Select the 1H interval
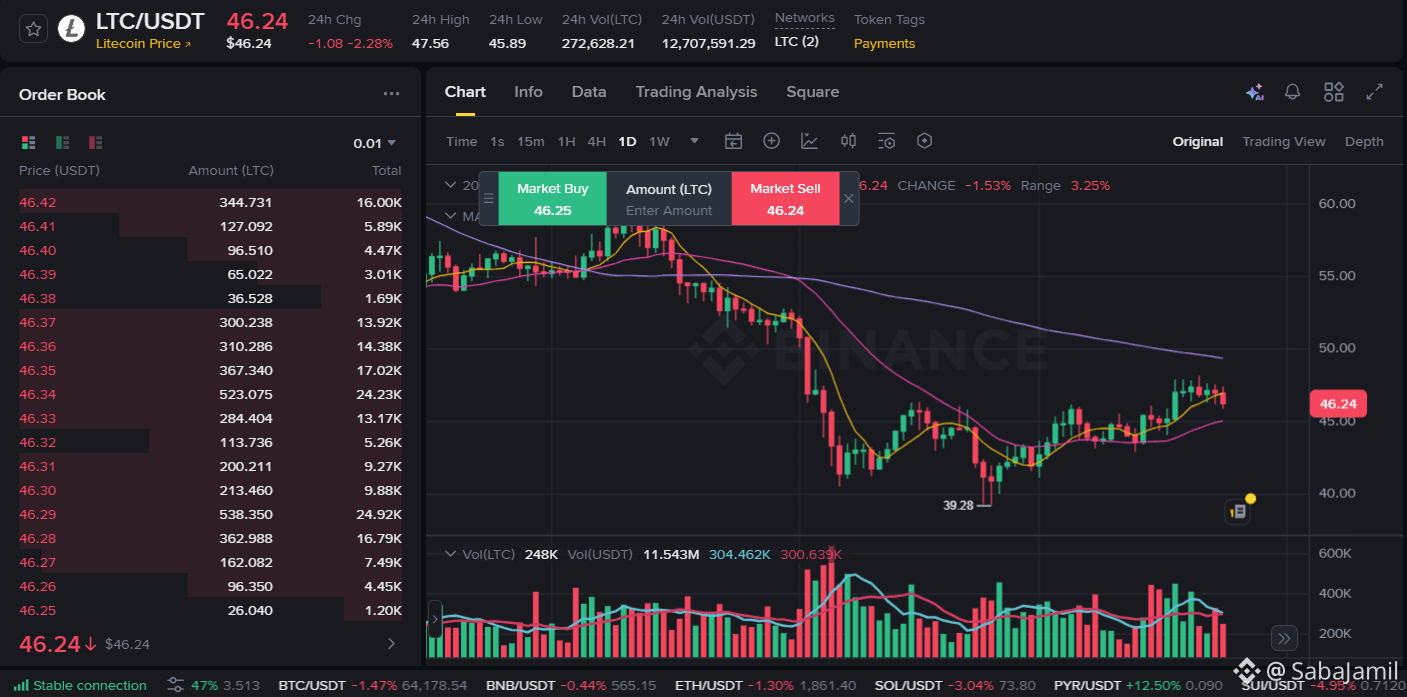This screenshot has height=697, width=1407. tap(566, 141)
